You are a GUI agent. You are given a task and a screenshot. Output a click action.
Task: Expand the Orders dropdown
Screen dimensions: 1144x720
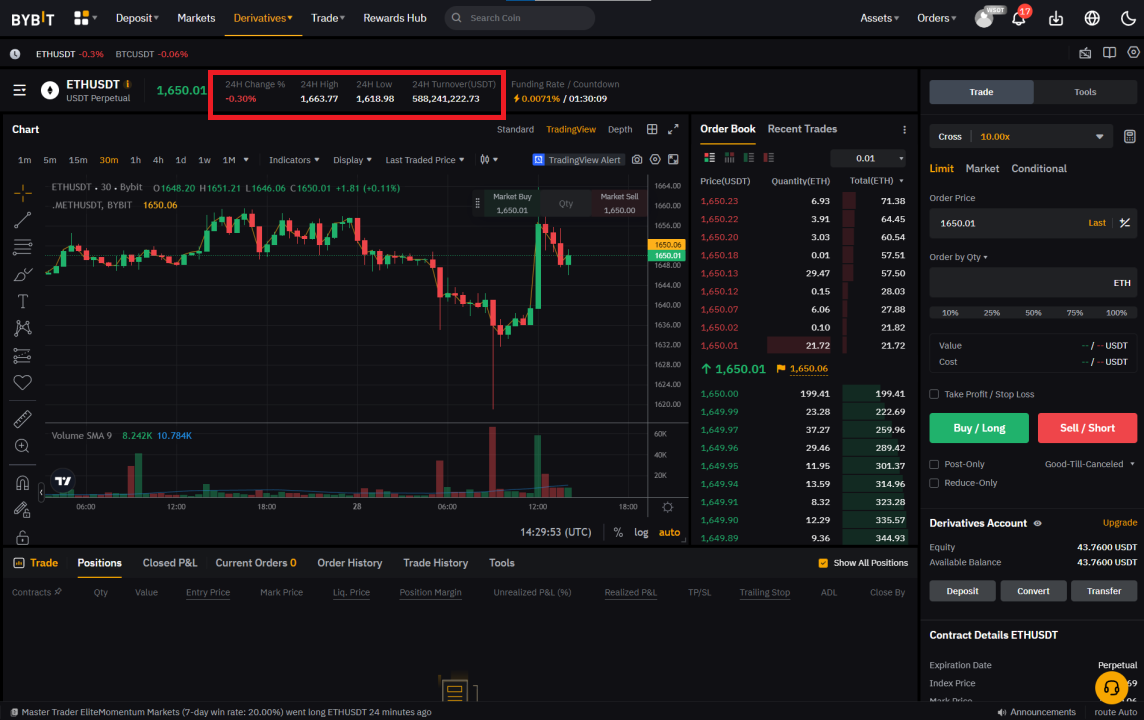937,18
